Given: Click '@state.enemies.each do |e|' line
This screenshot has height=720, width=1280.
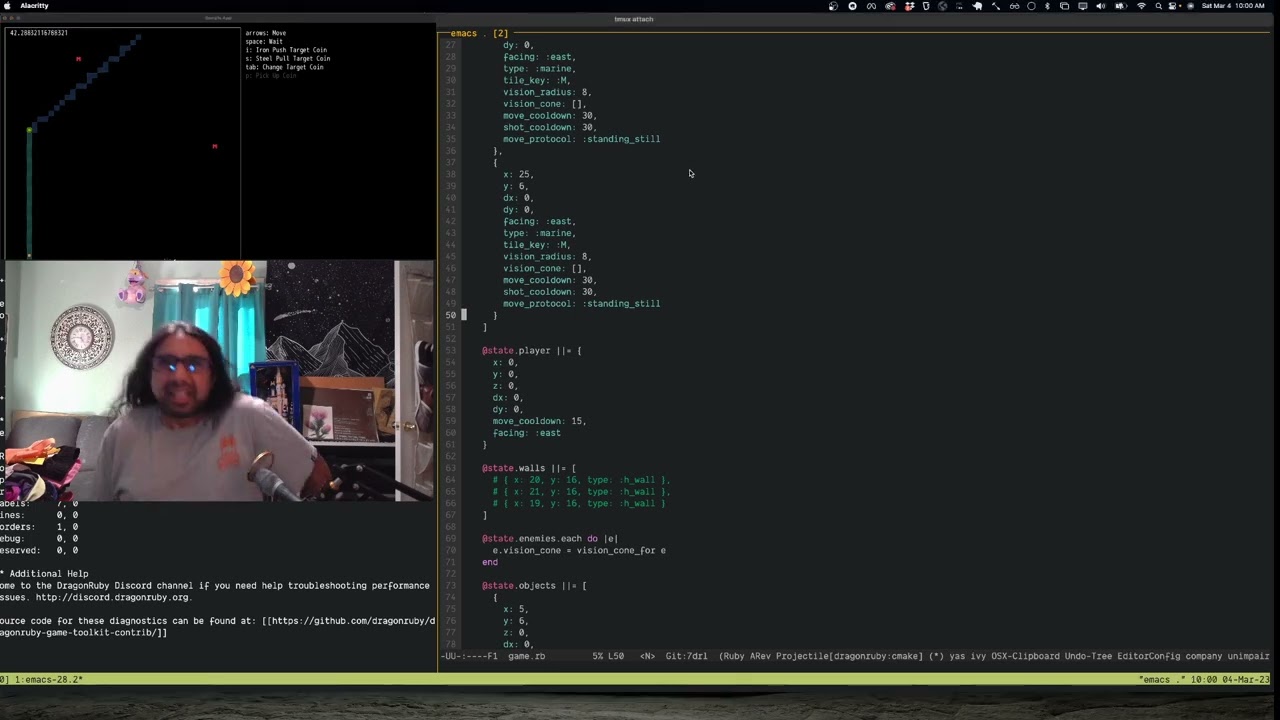Looking at the screenshot, I should pyautogui.click(x=550, y=539).
